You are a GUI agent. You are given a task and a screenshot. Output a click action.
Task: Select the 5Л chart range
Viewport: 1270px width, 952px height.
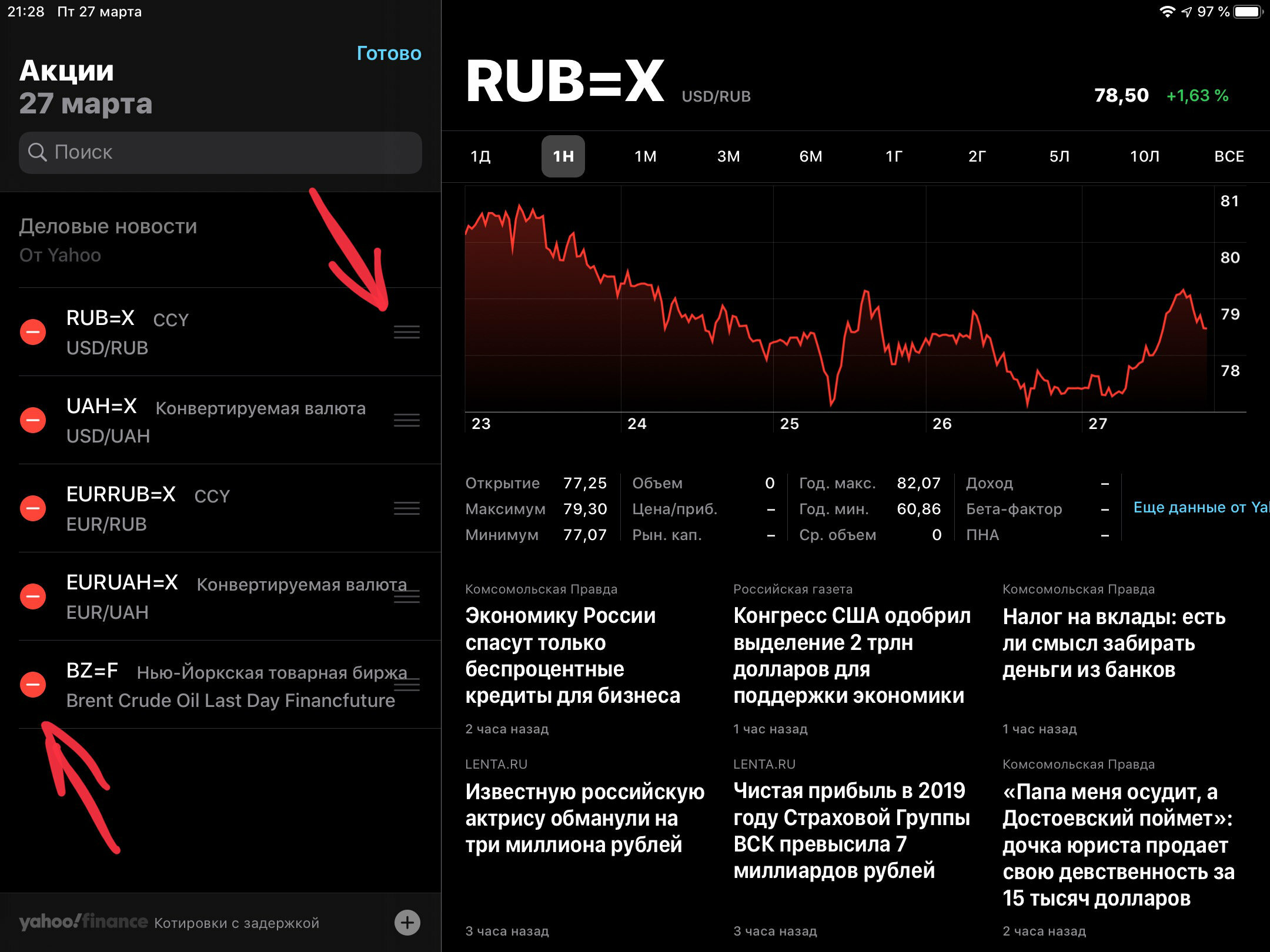1060,156
